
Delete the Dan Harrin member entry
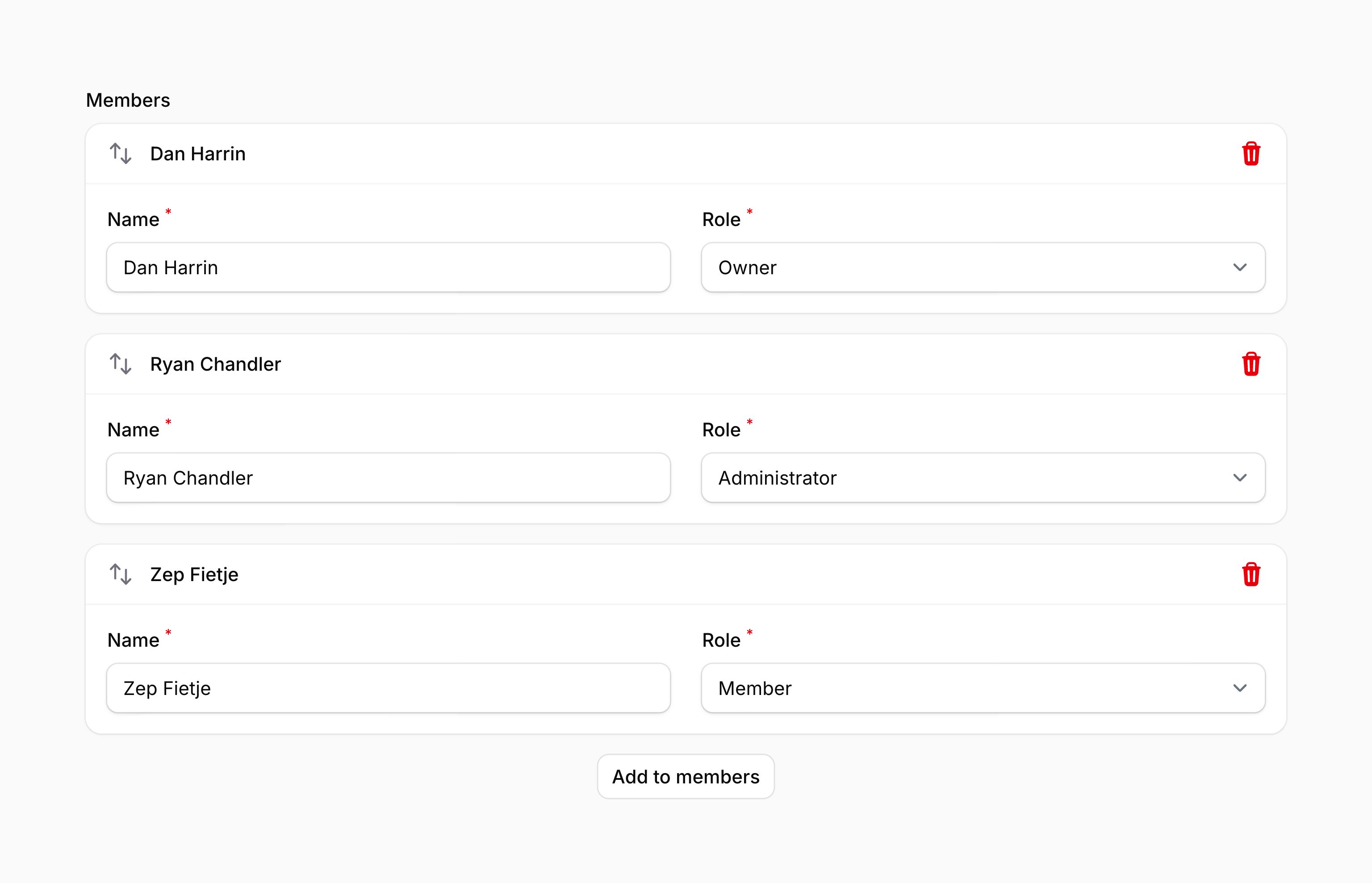(1251, 154)
